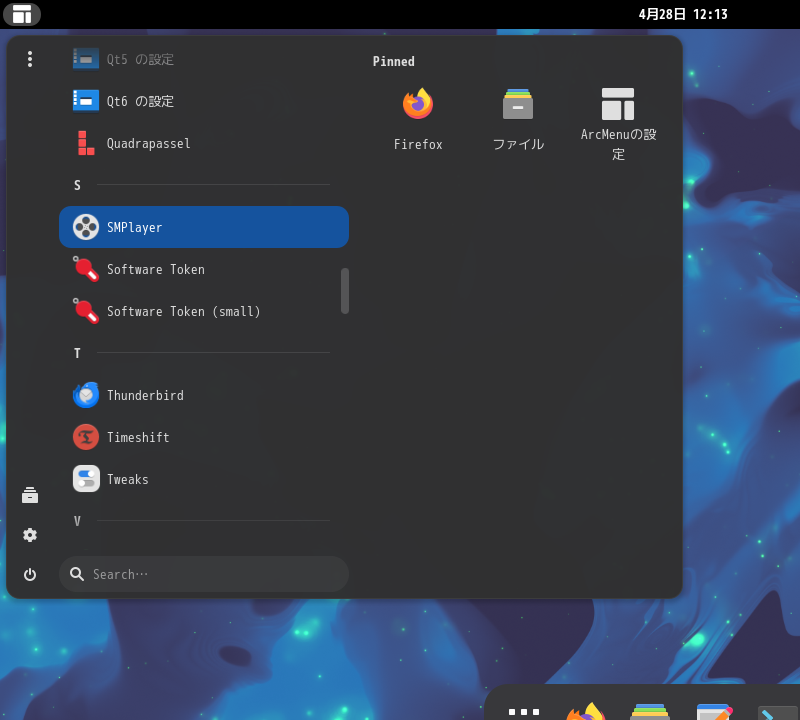Viewport: 800px width, 720px height.
Task: Click inside the Search field
Action: 204,574
